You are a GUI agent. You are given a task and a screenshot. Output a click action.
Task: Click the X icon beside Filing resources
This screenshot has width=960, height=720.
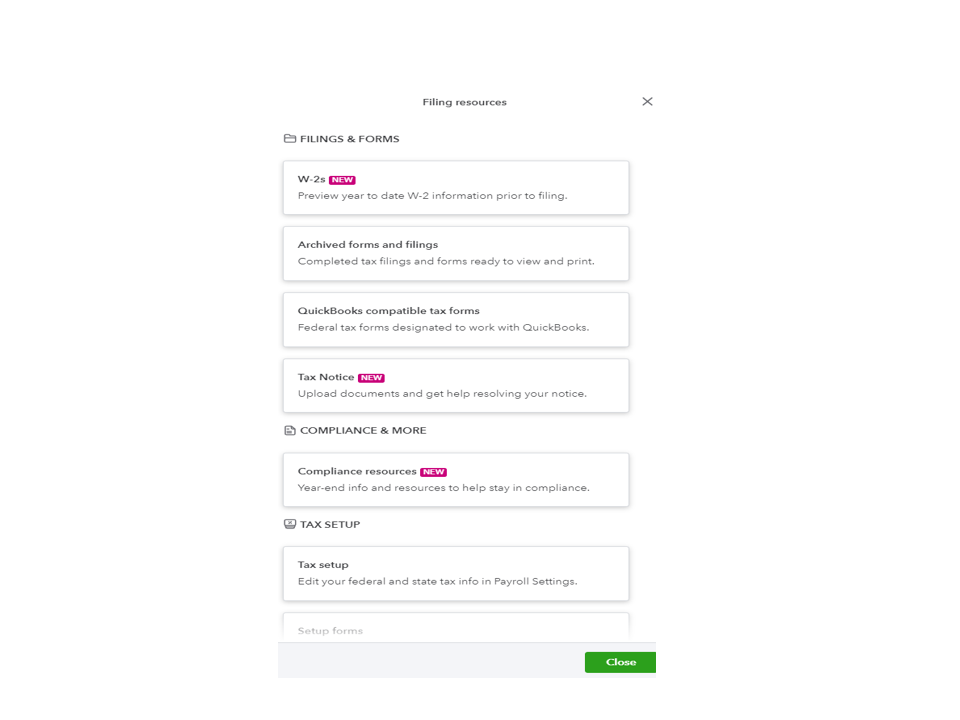point(647,102)
